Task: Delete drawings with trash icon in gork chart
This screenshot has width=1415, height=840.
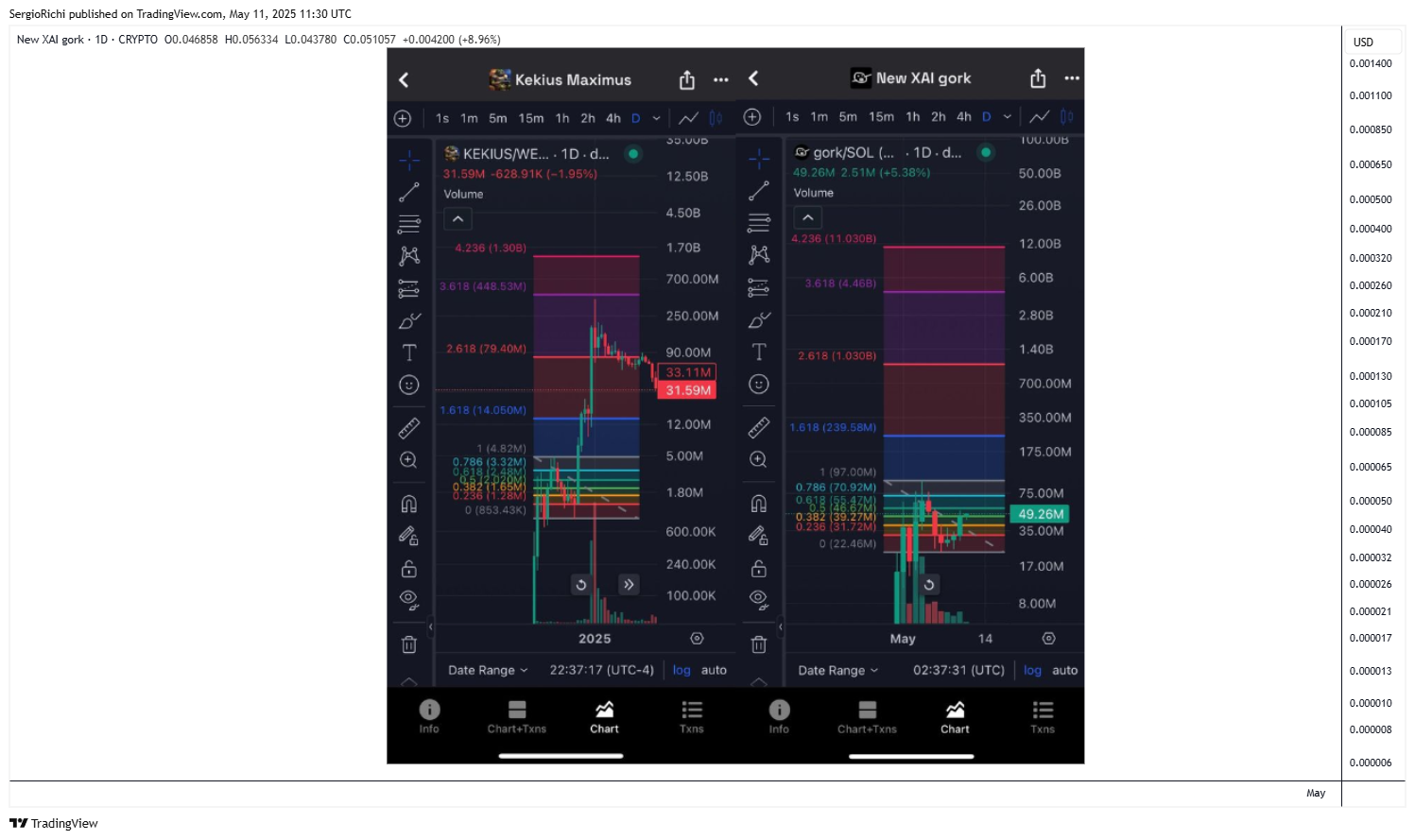Action: click(759, 644)
